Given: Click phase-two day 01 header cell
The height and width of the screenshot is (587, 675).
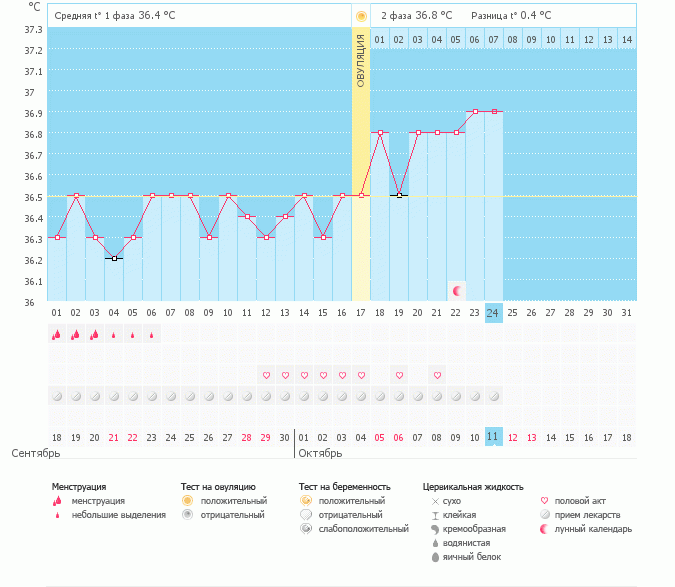Looking at the screenshot, I should pos(379,40).
